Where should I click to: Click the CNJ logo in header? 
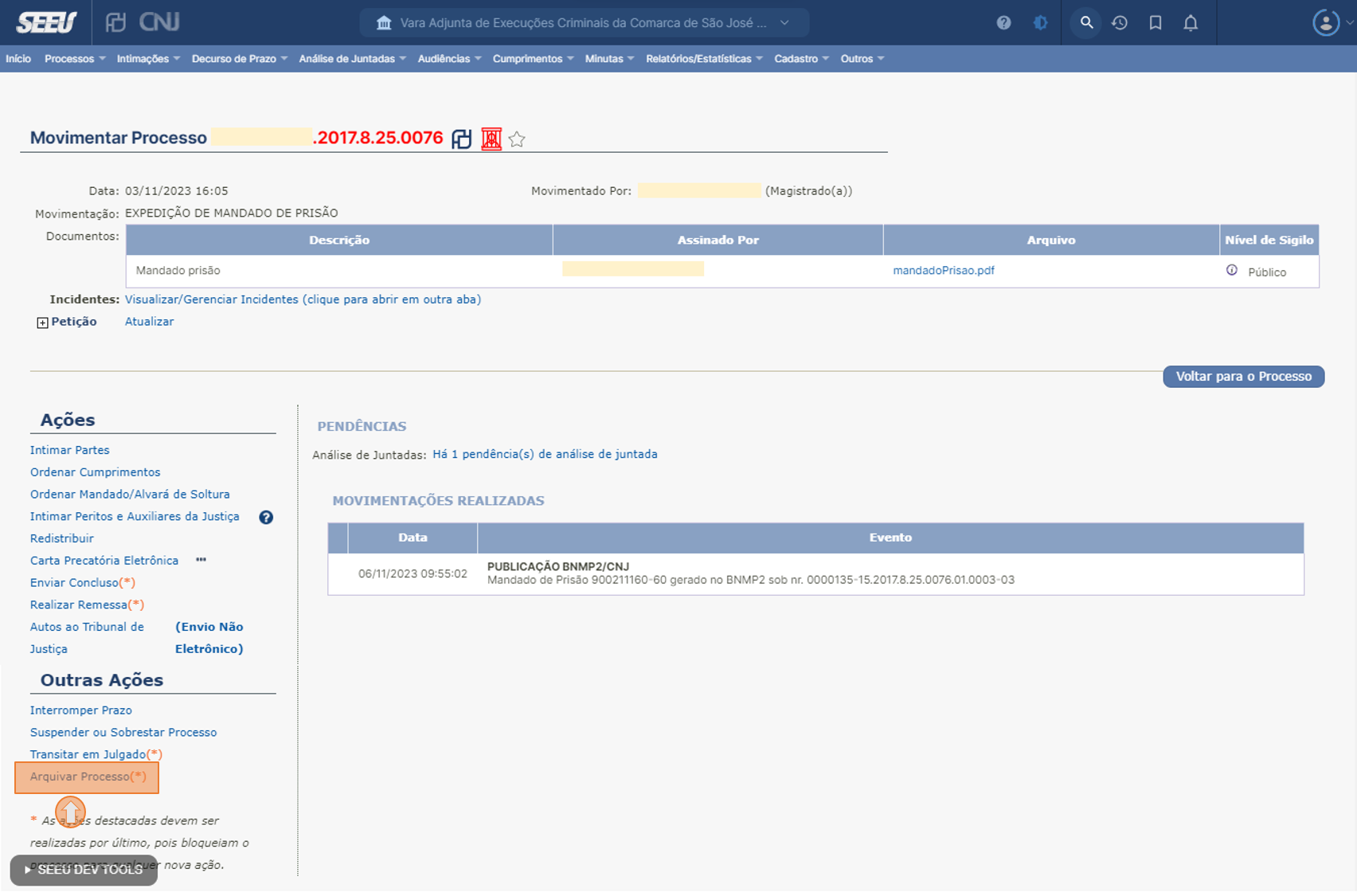[159, 22]
